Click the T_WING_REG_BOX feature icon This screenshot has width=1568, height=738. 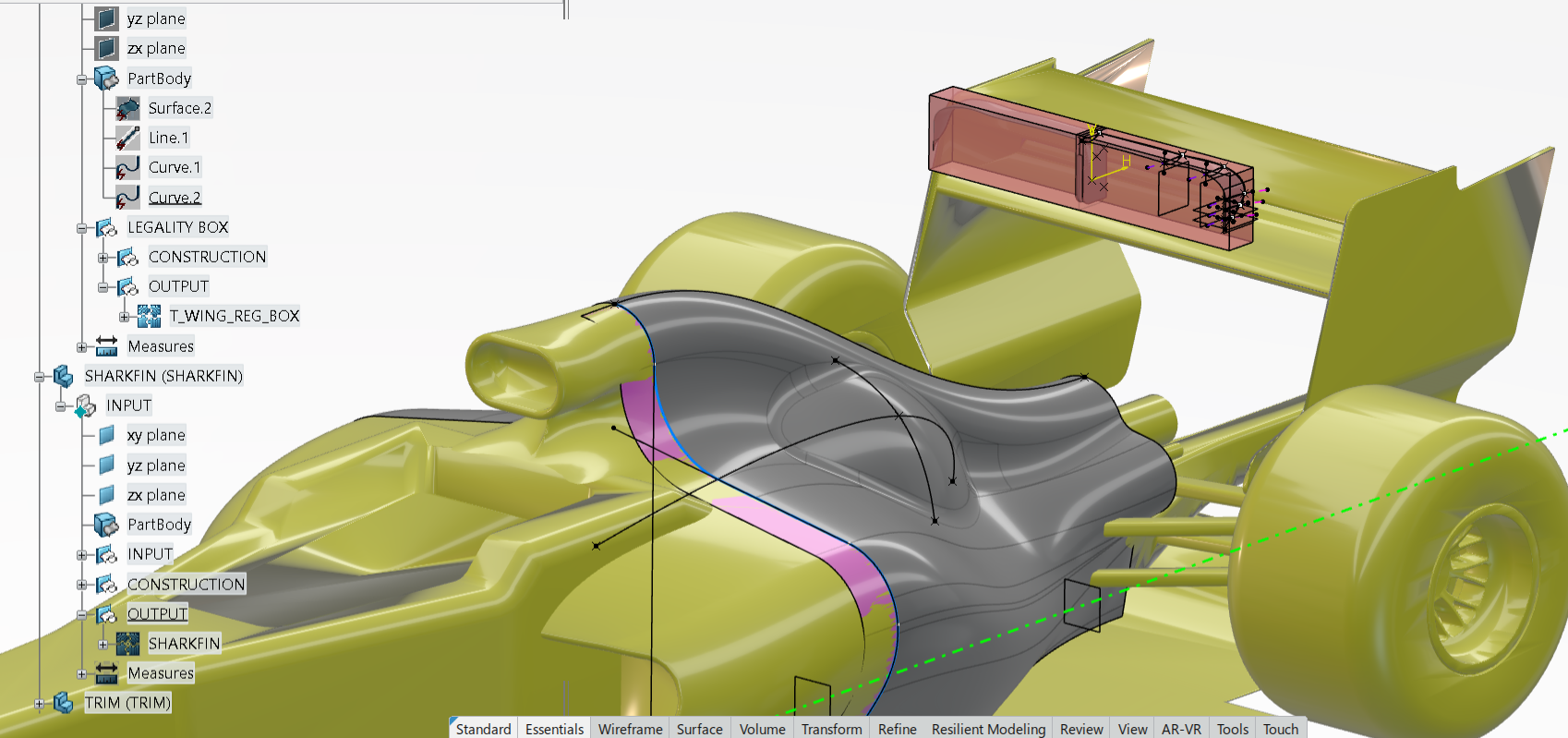[149, 316]
